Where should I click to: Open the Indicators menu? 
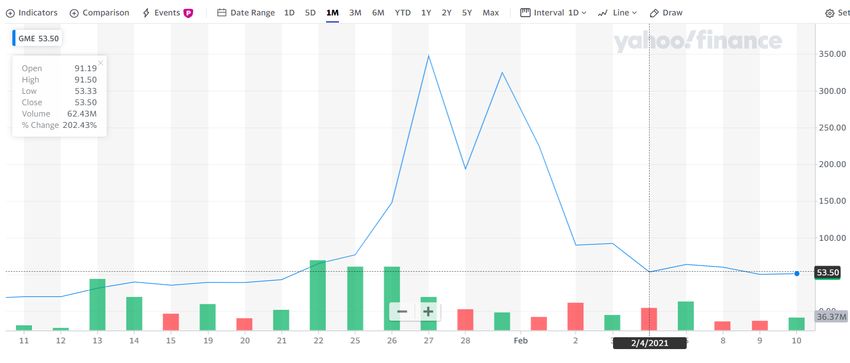coord(31,12)
